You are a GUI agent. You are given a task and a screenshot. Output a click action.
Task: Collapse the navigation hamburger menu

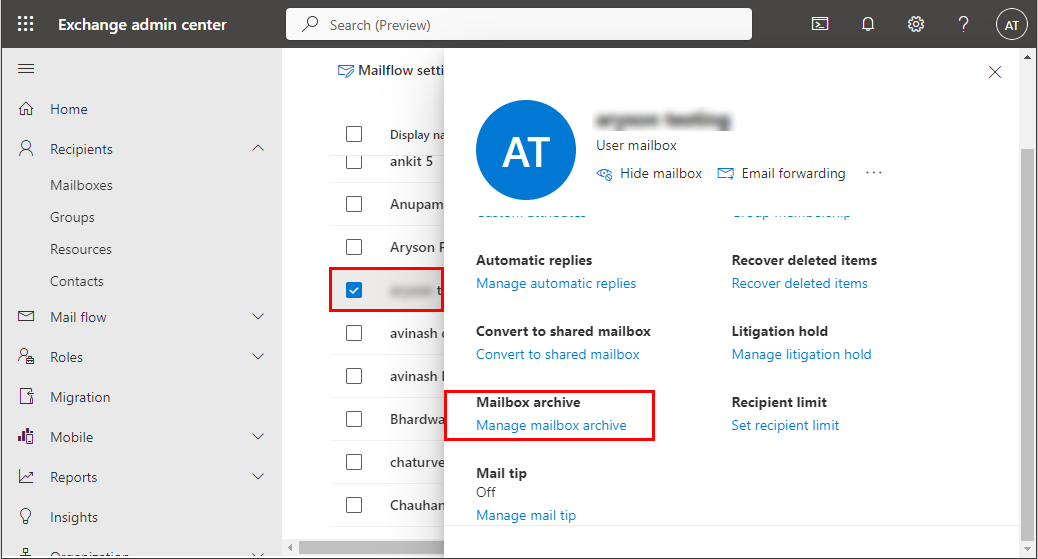click(26, 68)
